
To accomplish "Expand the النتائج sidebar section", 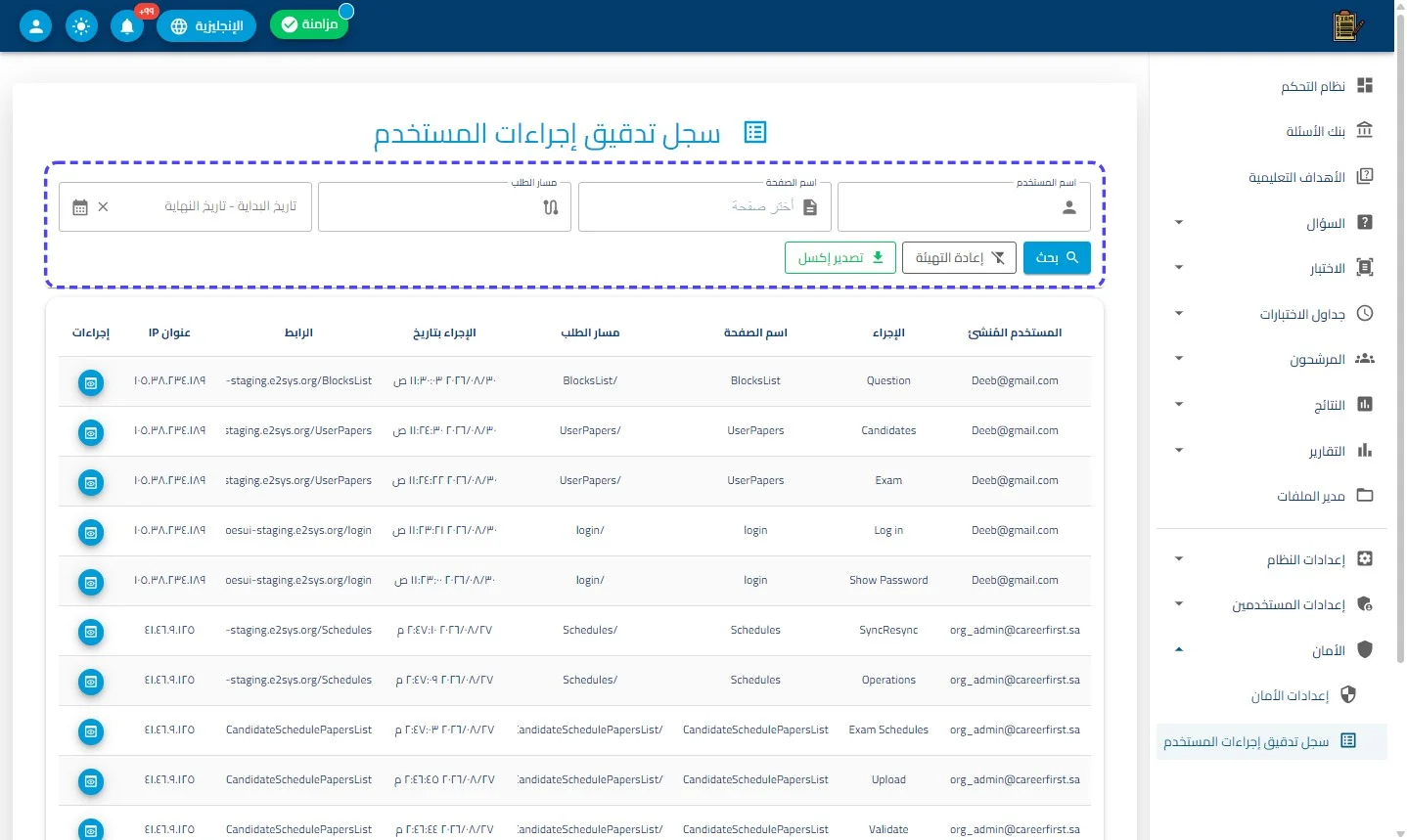I will tap(1179, 405).
